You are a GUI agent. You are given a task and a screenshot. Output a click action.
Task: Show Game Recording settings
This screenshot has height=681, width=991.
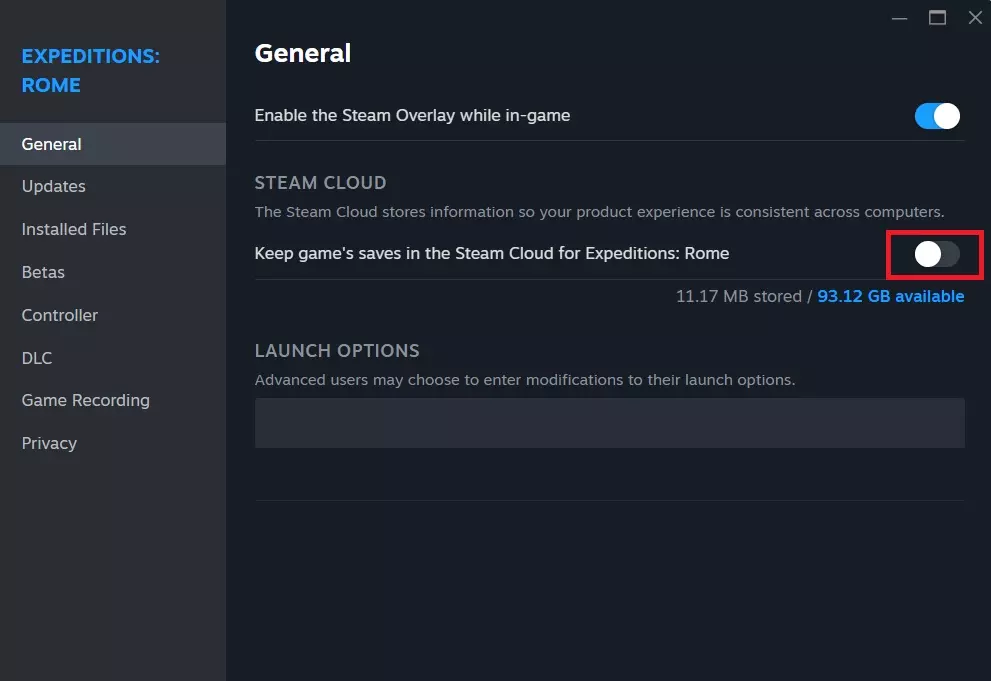tap(86, 400)
